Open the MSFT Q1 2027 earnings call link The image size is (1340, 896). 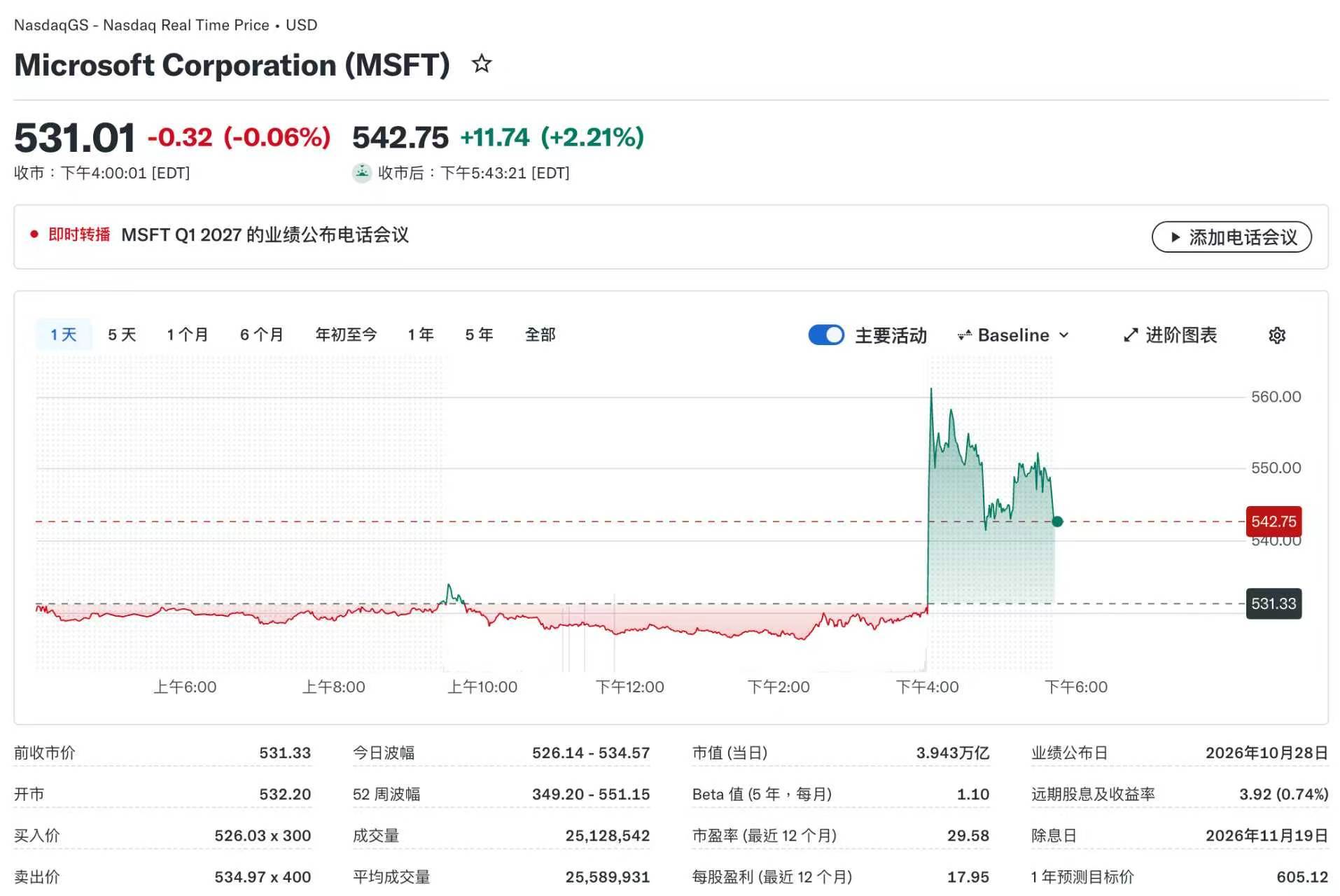[x=265, y=234]
